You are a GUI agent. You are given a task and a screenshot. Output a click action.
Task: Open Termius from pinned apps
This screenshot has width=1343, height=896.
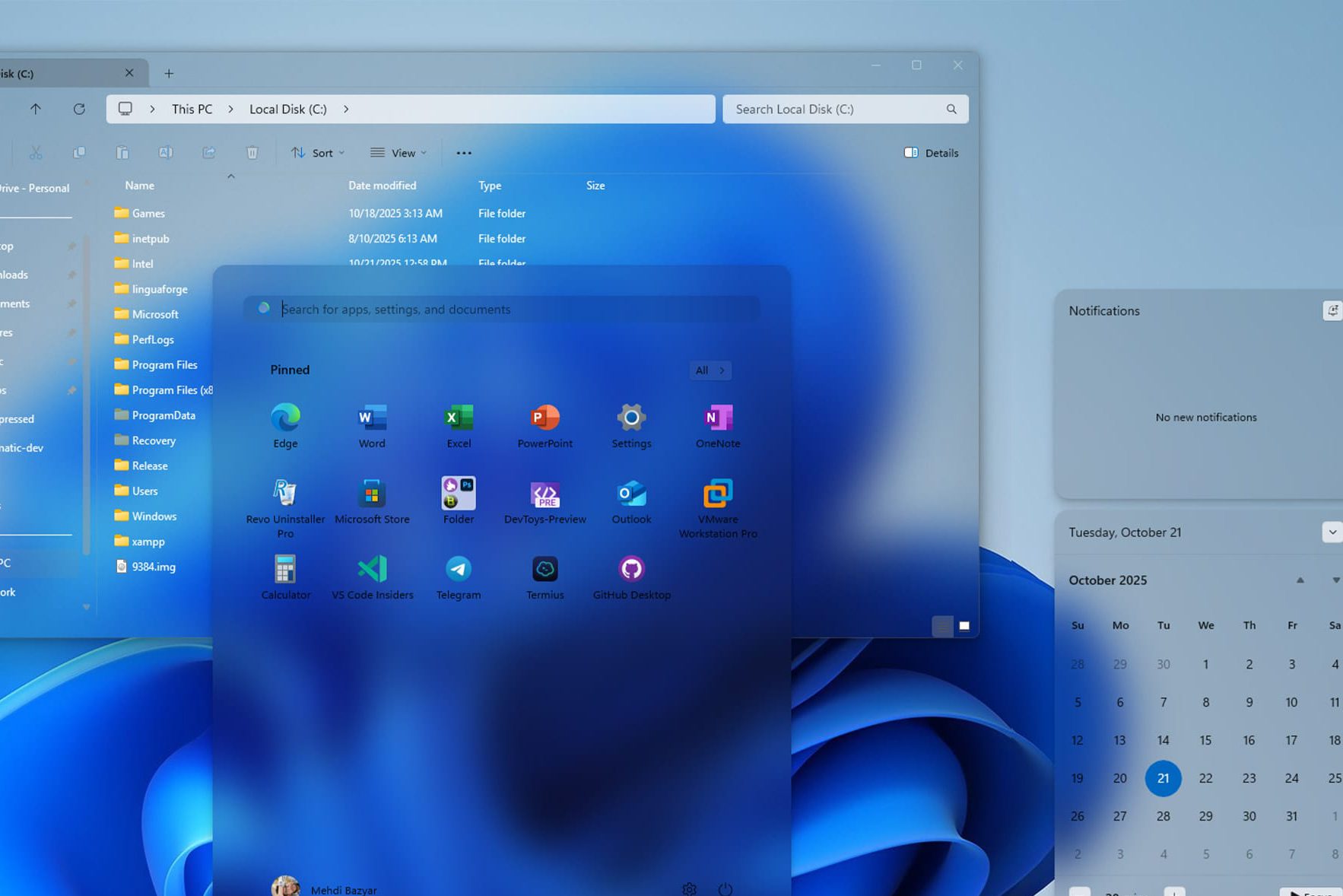click(x=545, y=570)
